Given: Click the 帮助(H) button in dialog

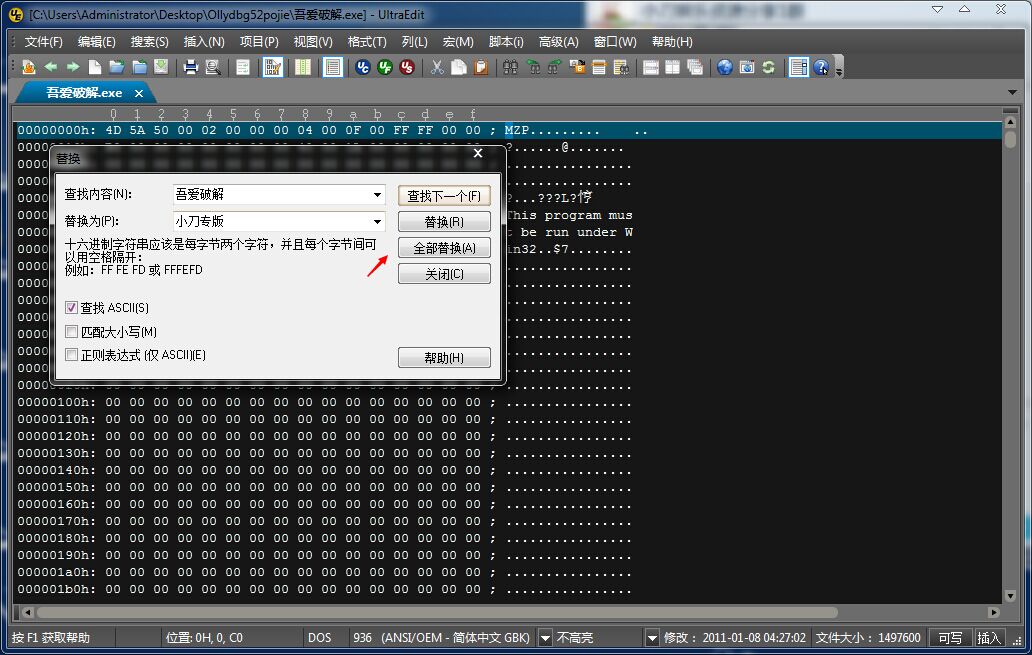Looking at the screenshot, I should [444, 357].
